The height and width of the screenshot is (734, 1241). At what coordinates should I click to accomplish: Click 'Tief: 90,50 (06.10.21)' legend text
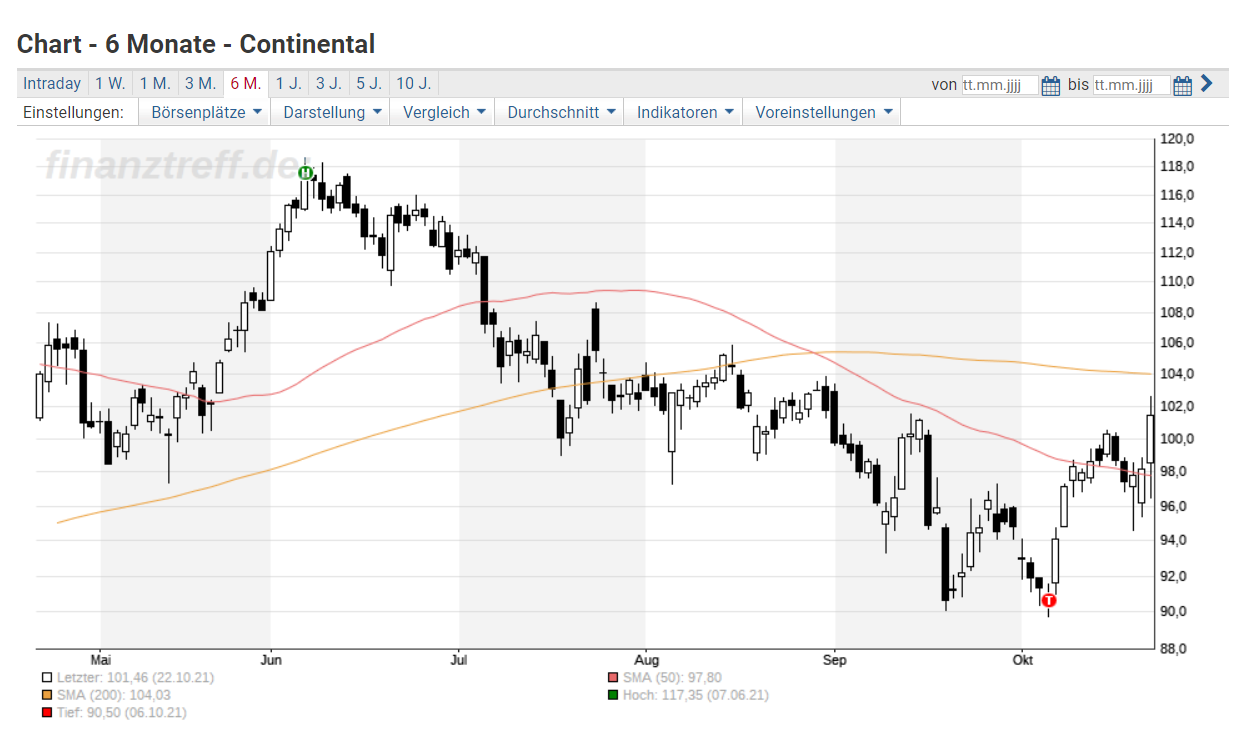121,713
